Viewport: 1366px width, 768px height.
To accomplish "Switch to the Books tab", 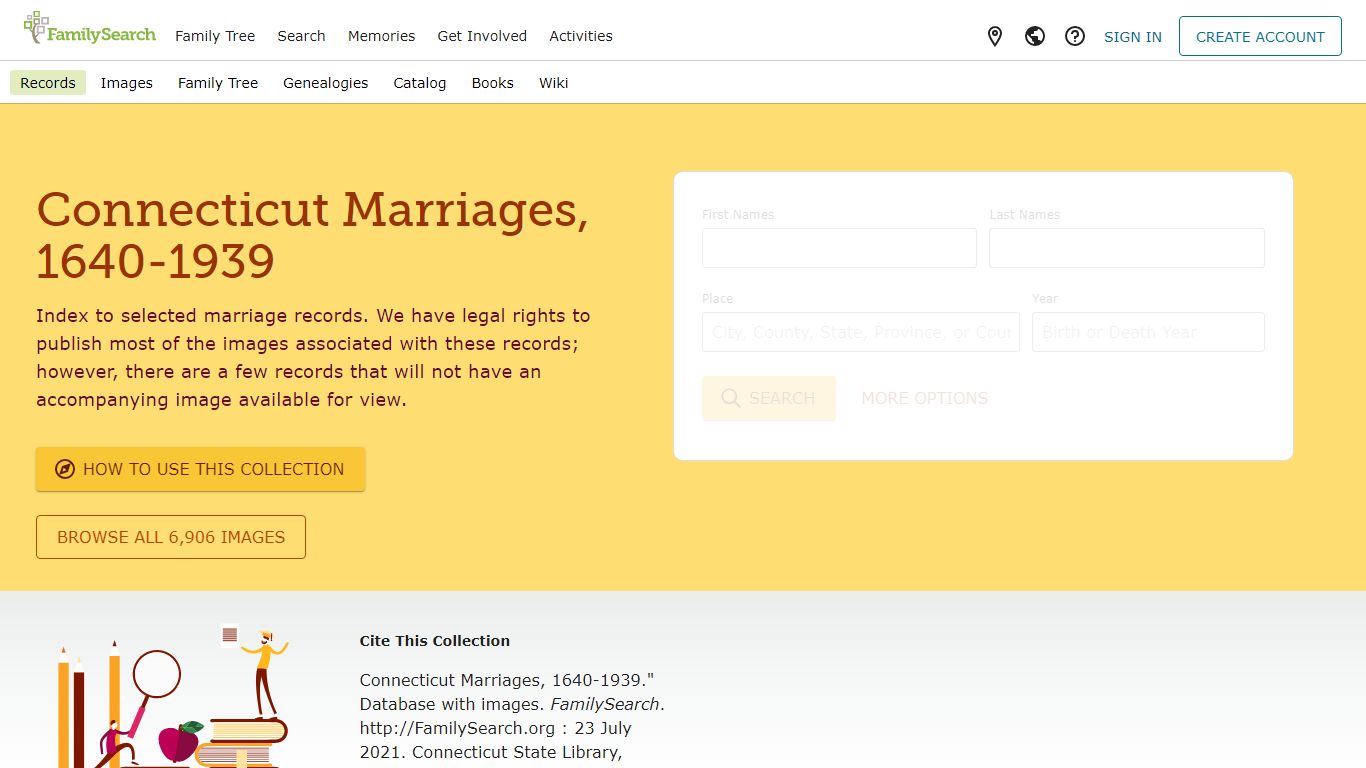I will click(x=493, y=83).
